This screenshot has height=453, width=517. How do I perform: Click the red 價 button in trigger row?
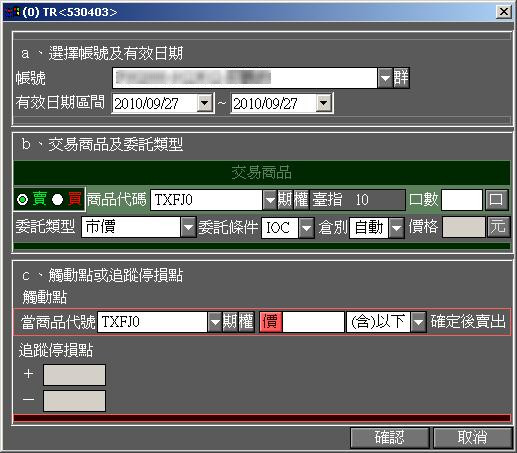pyautogui.click(x=271, y=322)
